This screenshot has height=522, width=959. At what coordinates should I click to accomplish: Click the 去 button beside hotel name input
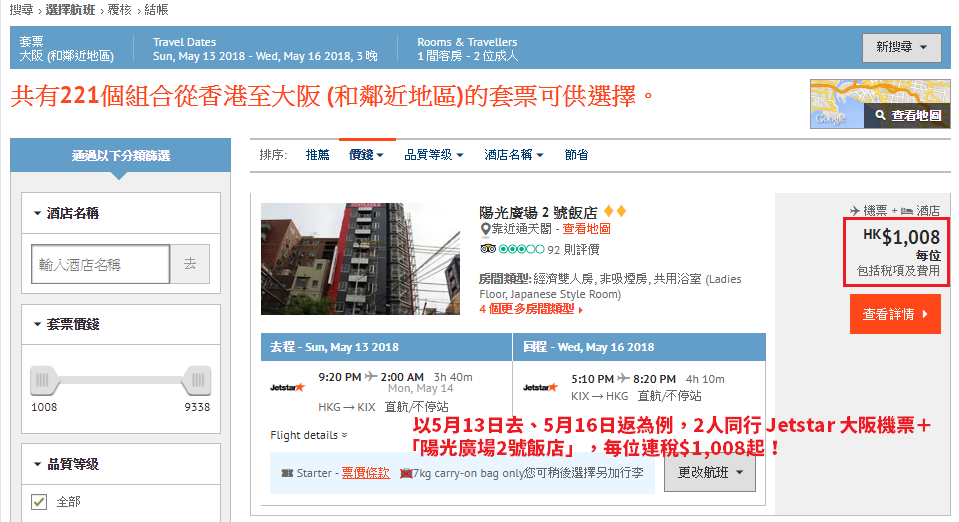[190, 264]
